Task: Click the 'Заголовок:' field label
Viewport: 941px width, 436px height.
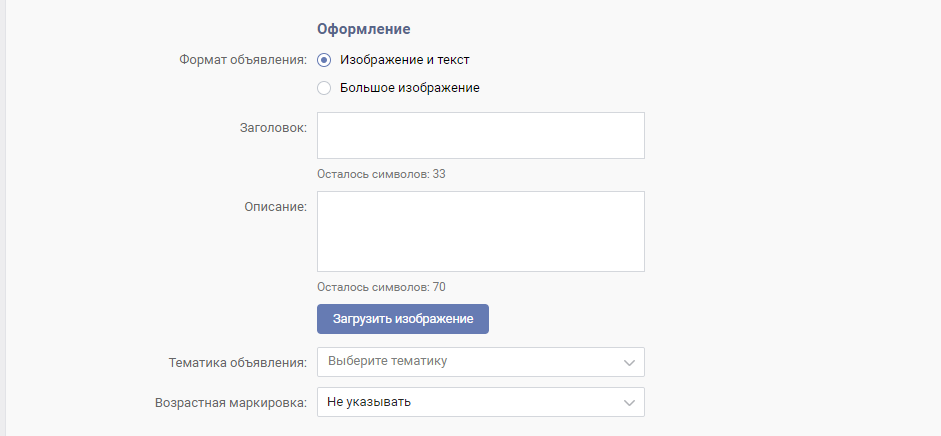Action: [273, 128]
